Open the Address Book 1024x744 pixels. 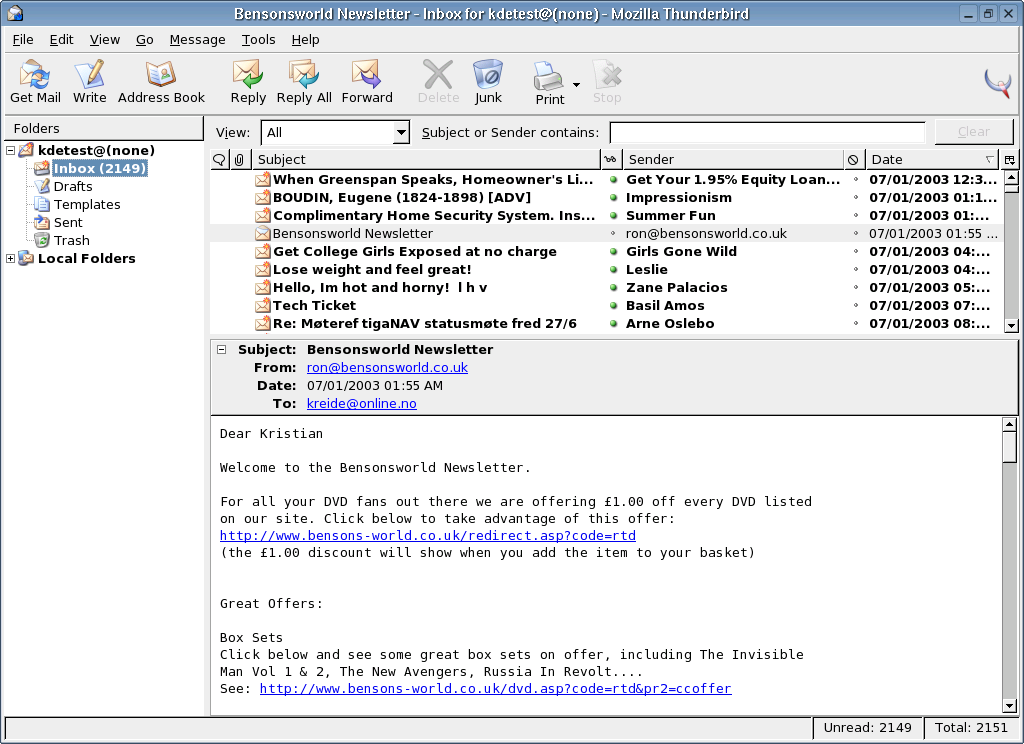pyautogui.click(x=161, y=82)
